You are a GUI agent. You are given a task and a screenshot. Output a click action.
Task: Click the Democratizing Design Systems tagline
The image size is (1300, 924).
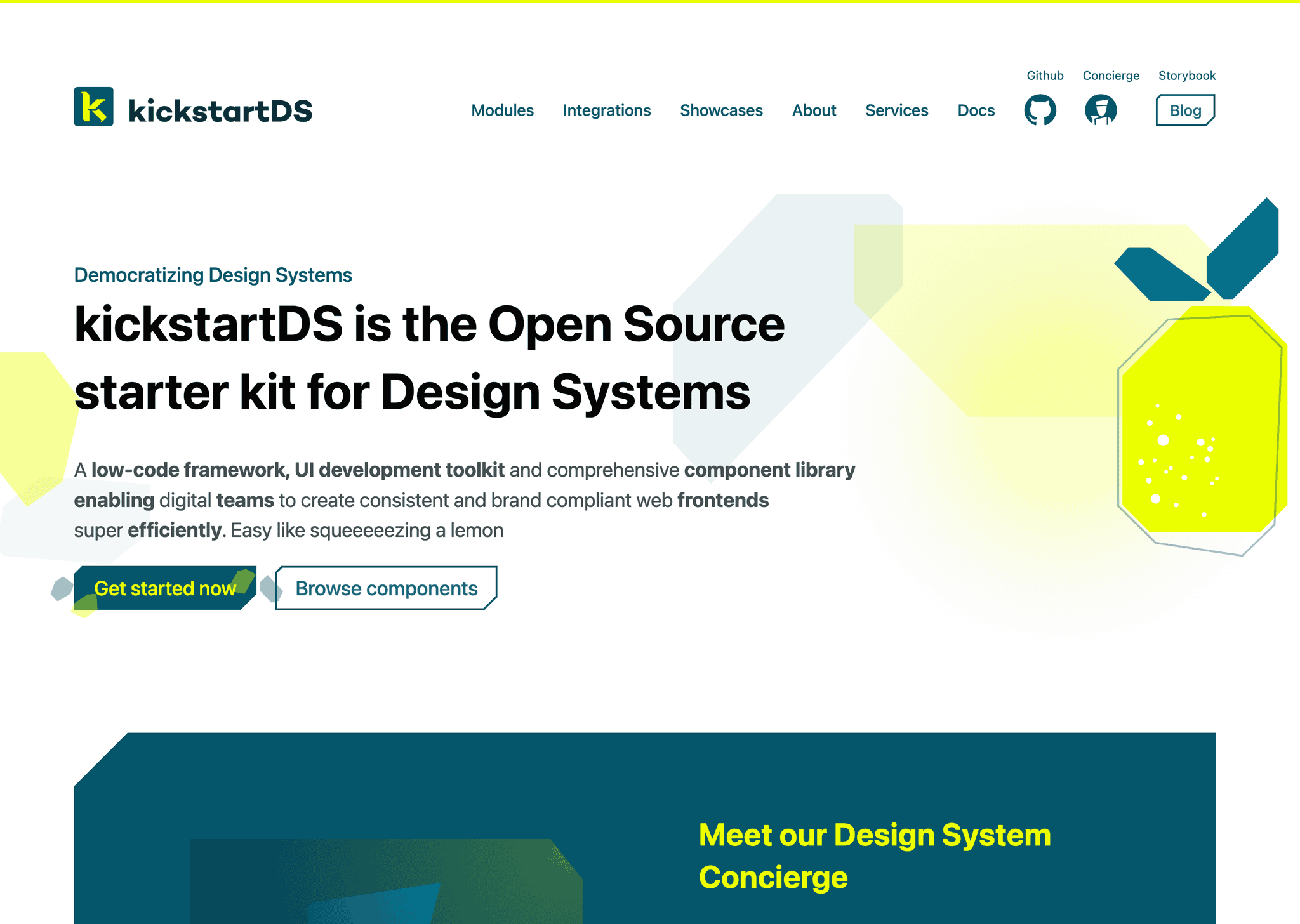point(213,275)
